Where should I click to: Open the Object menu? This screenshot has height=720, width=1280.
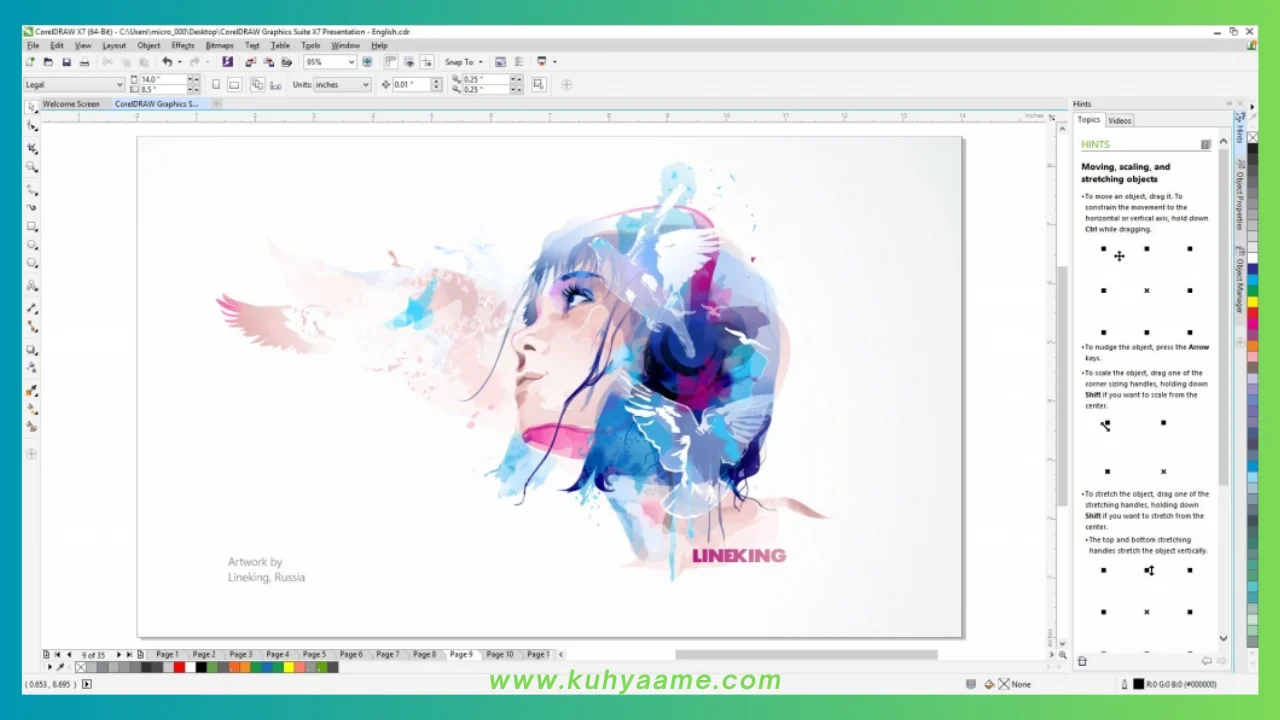coord(148,45)
